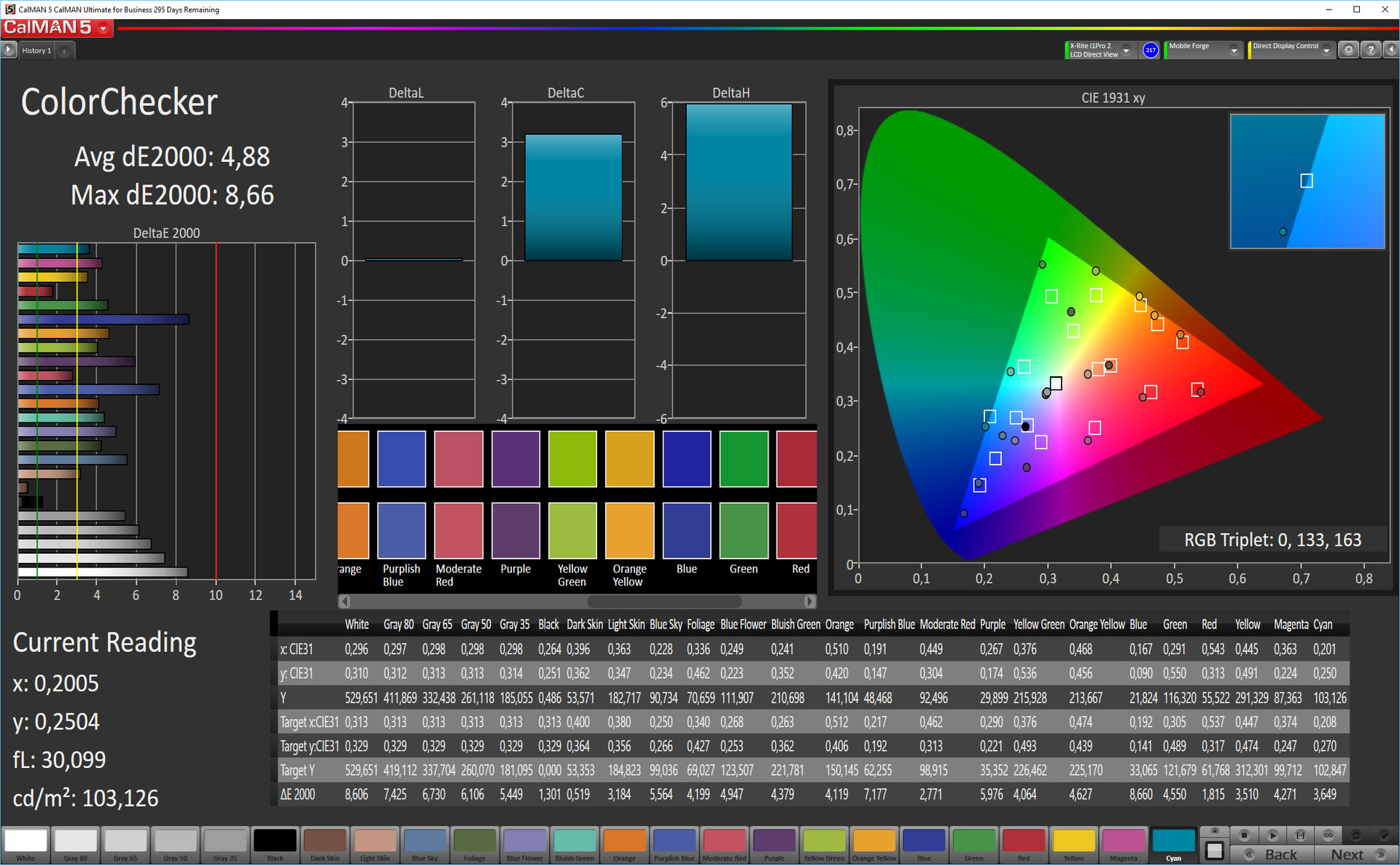Viewport: 1400px width, 865px height.
Task: Click the read series bracket icon
Action: pos(1300,835)
